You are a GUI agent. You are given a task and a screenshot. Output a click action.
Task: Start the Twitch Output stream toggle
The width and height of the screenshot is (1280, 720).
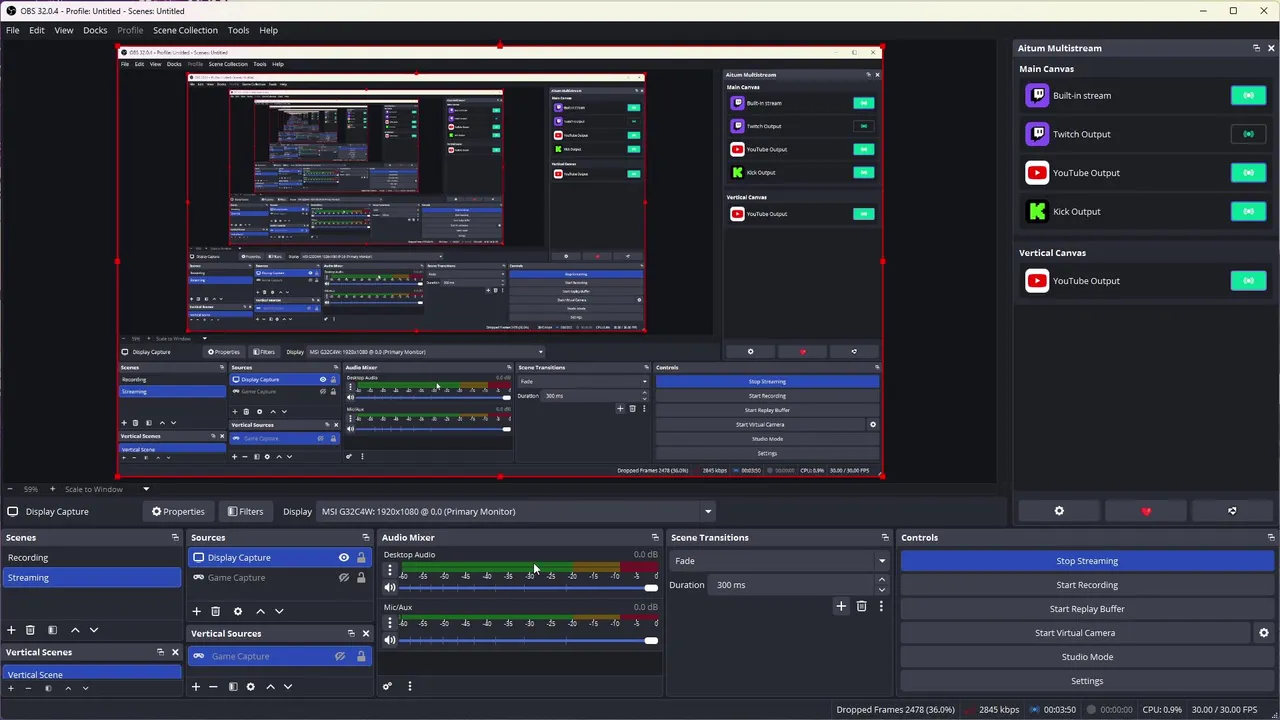[1248, 134]
